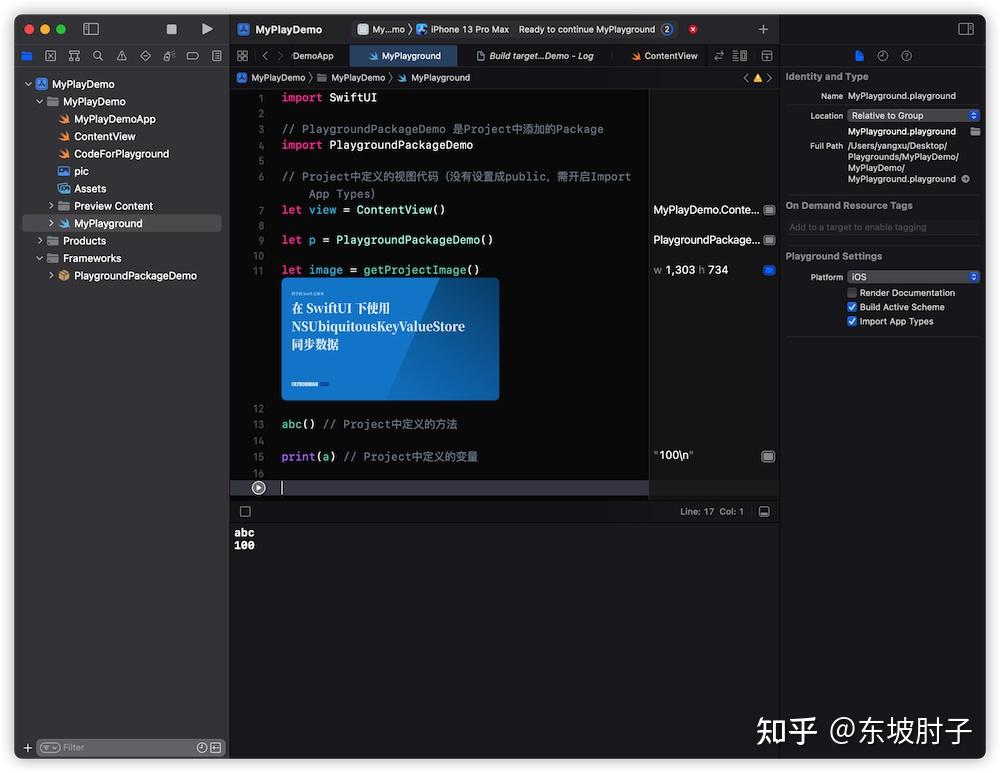This screenshot has width=1000, height=773.
Task: Show quick look for view result
Action: click(x=769, y=210)
